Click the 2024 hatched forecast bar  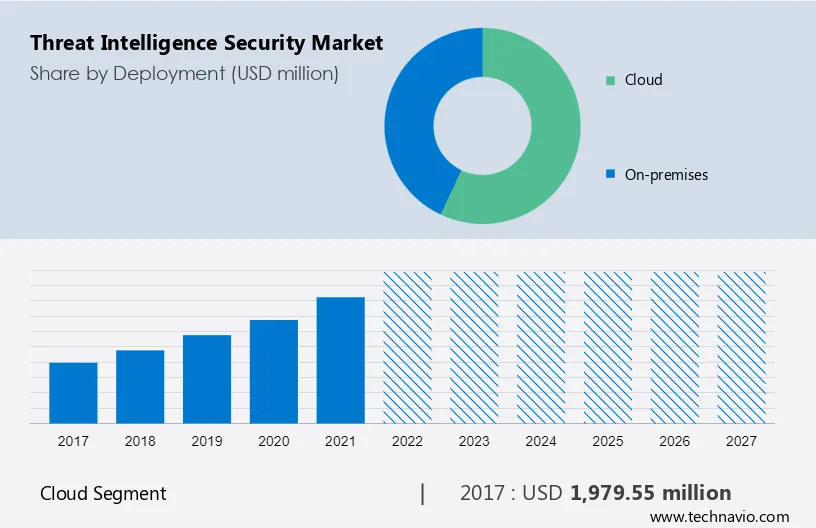pyautogui.click(x=541, y=347)
